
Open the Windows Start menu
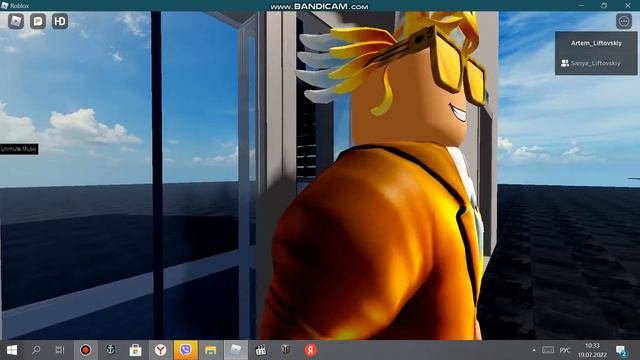(x=12, y=350)
